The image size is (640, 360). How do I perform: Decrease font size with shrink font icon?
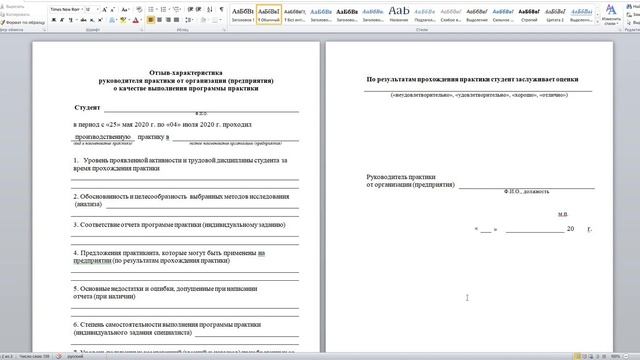[113, 9]
